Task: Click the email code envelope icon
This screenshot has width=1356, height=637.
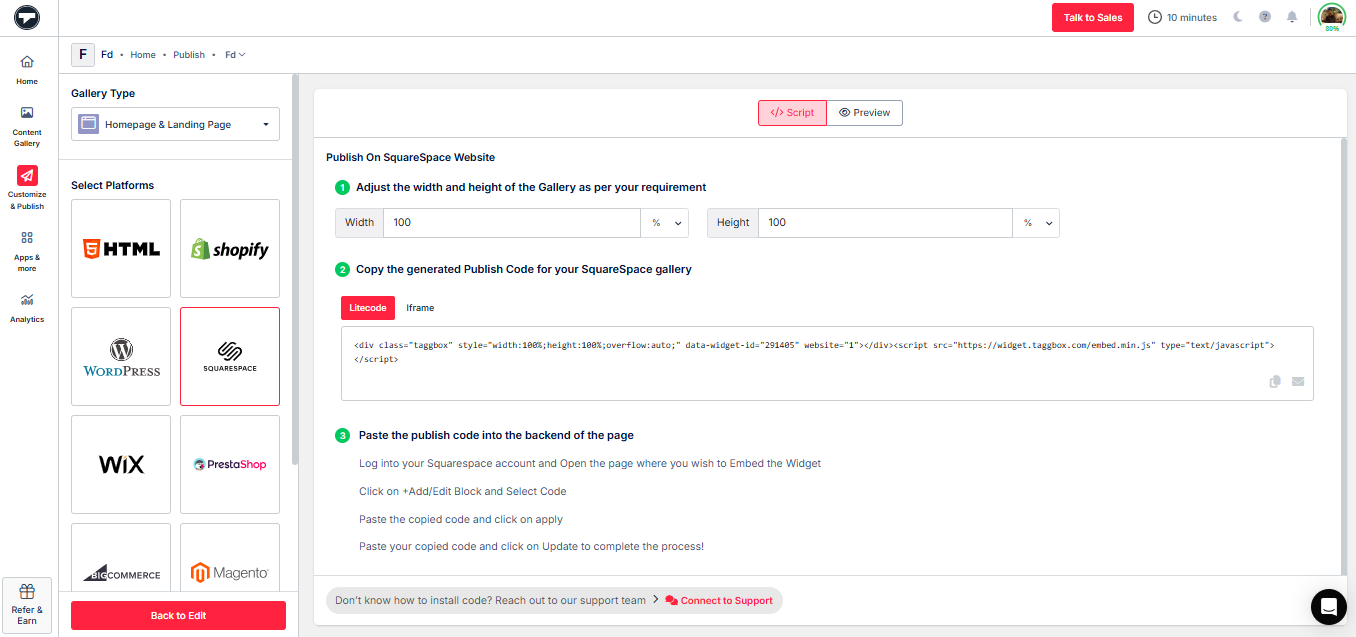Action: coord(1298,381)
